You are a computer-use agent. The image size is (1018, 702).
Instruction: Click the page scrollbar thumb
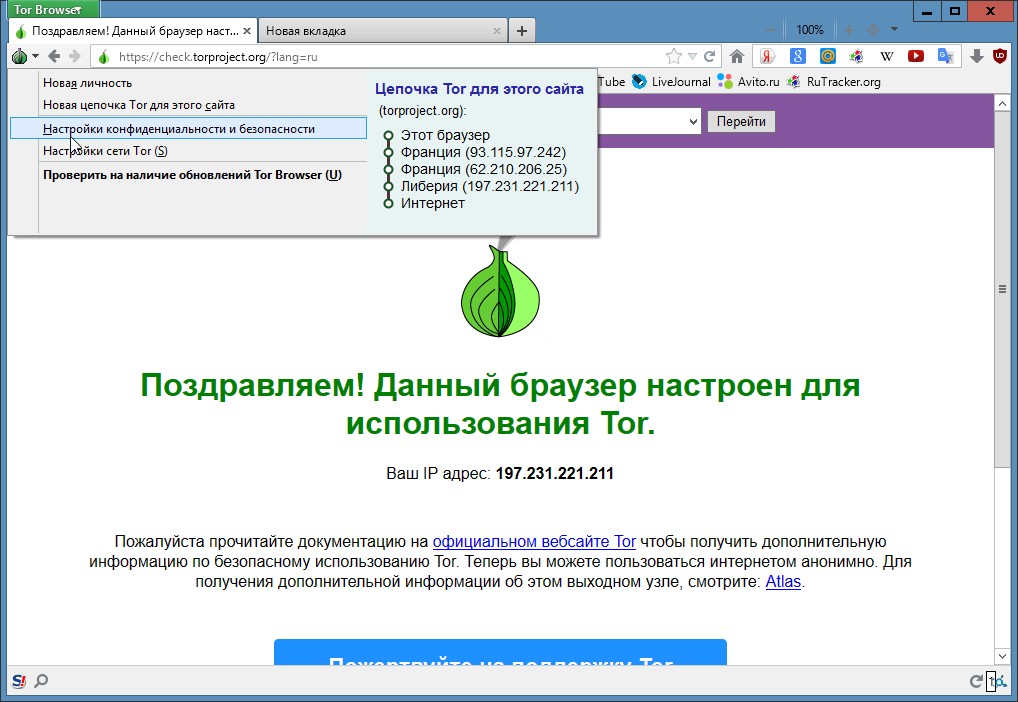click(1002, 288)
